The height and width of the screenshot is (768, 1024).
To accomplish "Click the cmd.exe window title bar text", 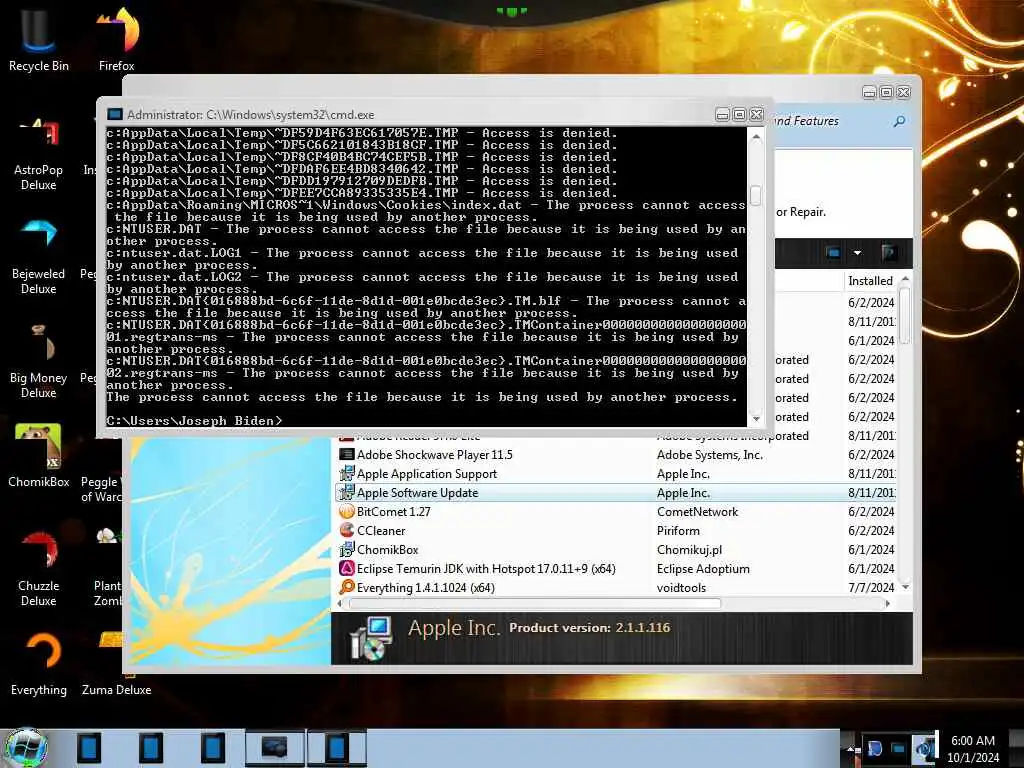I will [x=250, y=114].
